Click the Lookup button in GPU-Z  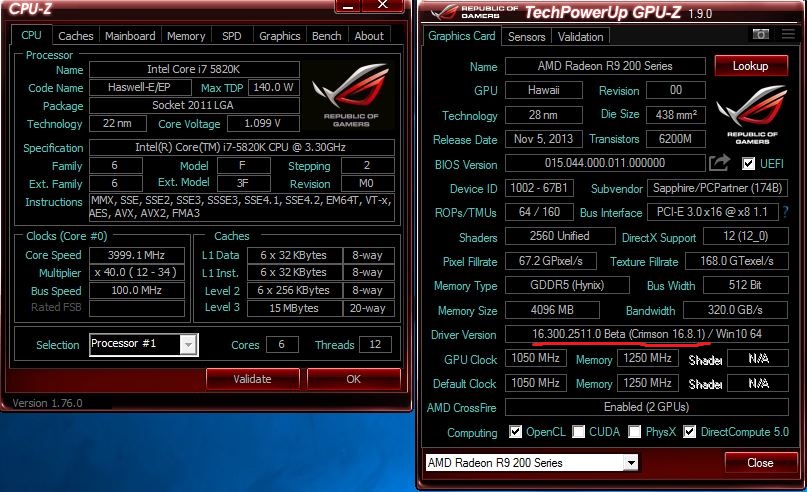coord(751,66)
